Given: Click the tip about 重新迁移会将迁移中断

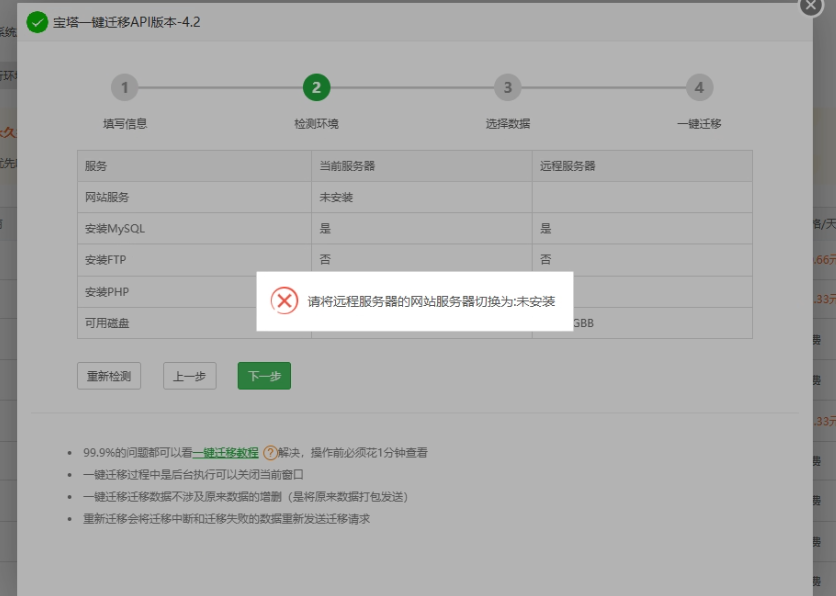Looking at the screenshot, I should point(227,519).
